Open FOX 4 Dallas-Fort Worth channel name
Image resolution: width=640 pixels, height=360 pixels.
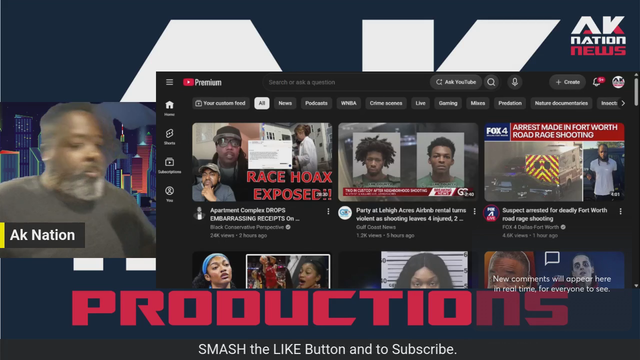click(x=530, y=227)
